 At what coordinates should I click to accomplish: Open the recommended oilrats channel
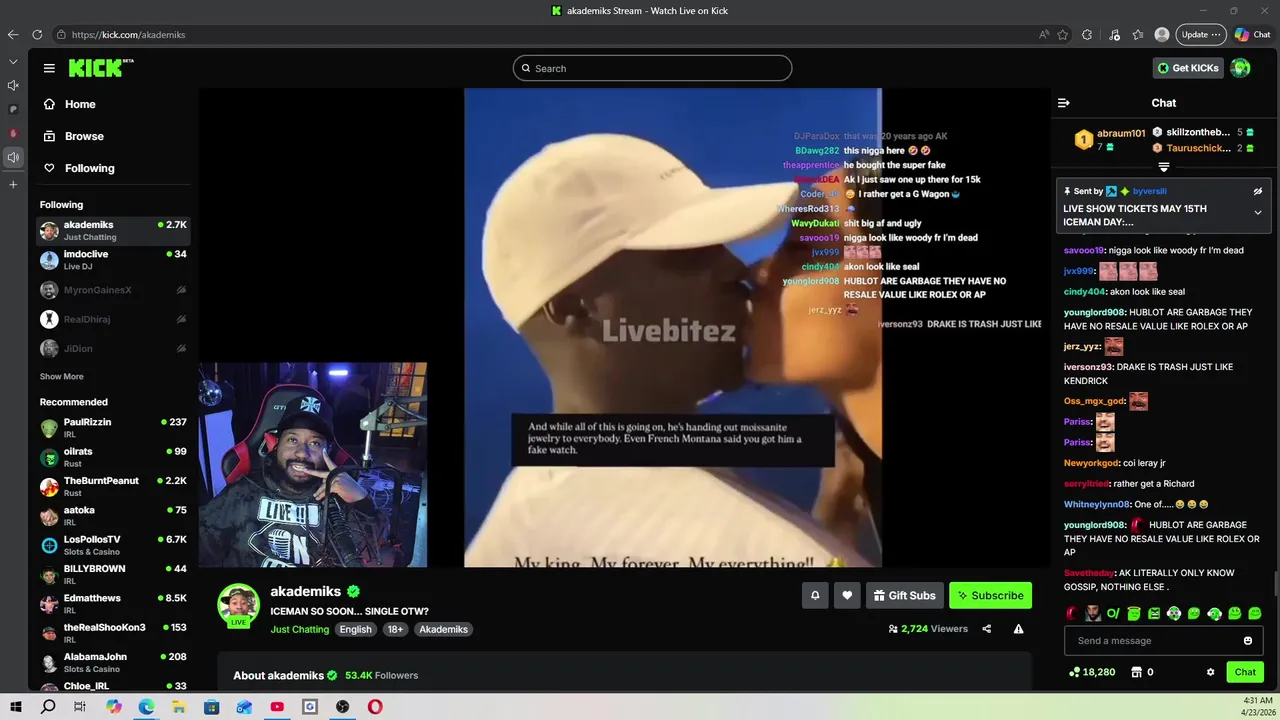[113, 457]
